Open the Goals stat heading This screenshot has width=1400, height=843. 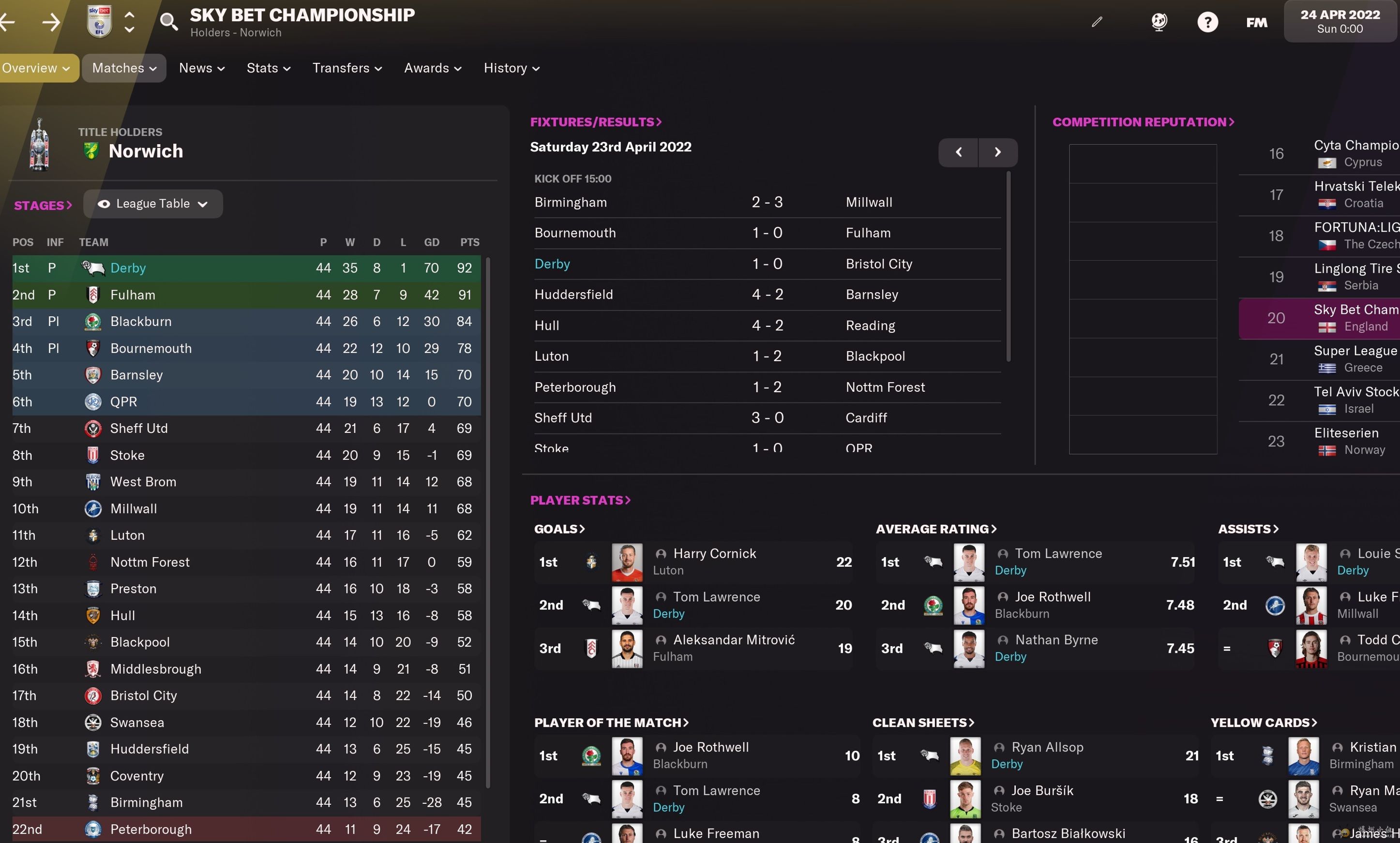(559, 529)
